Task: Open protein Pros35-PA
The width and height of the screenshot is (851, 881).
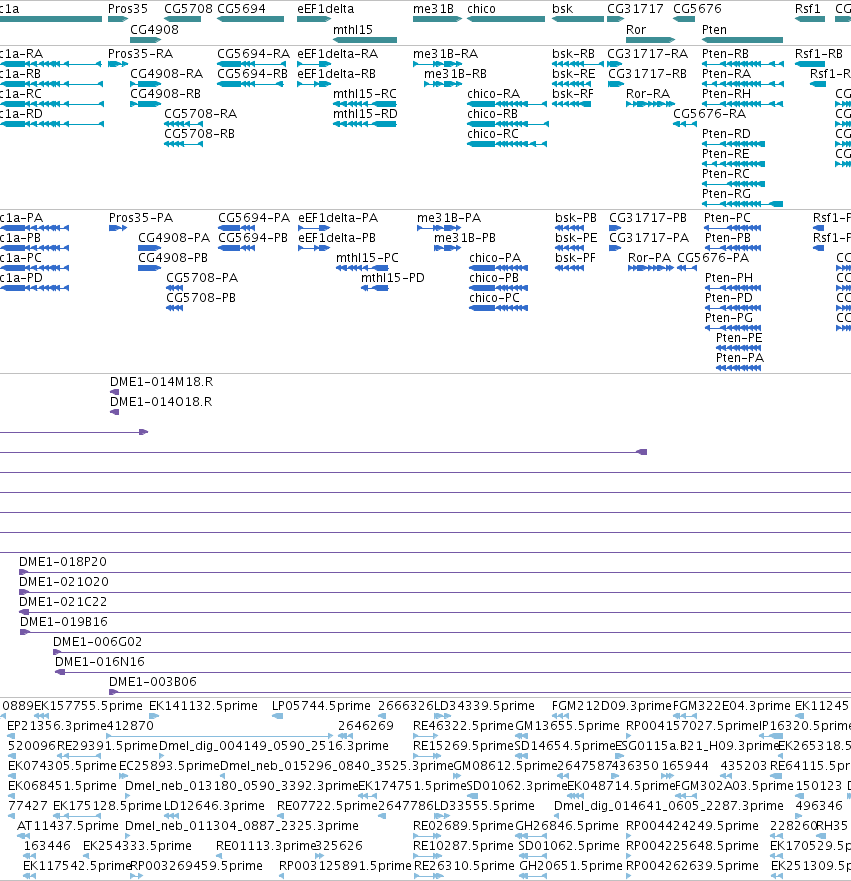Action: 141,218
